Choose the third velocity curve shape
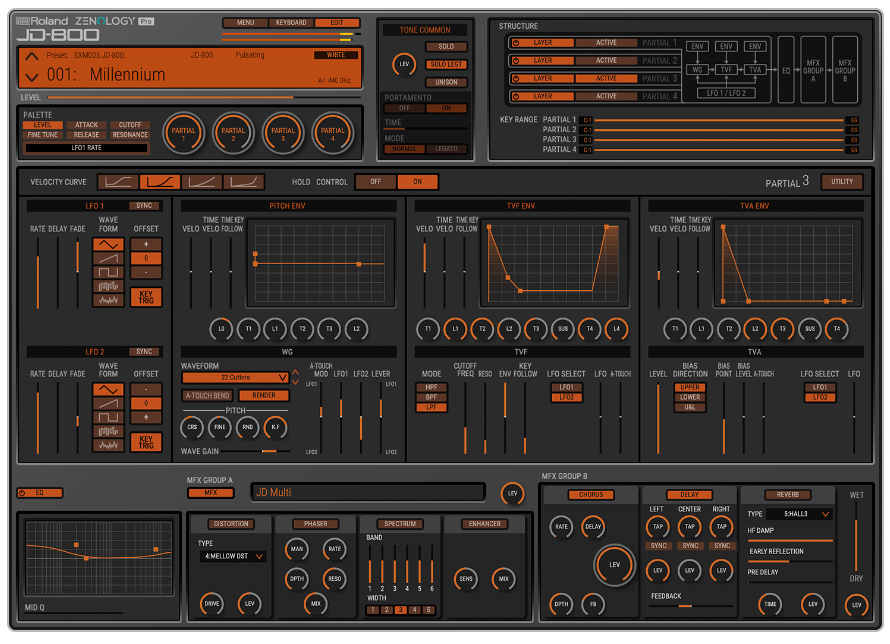The width and height of the screenshot is (890, 644). 201,182
